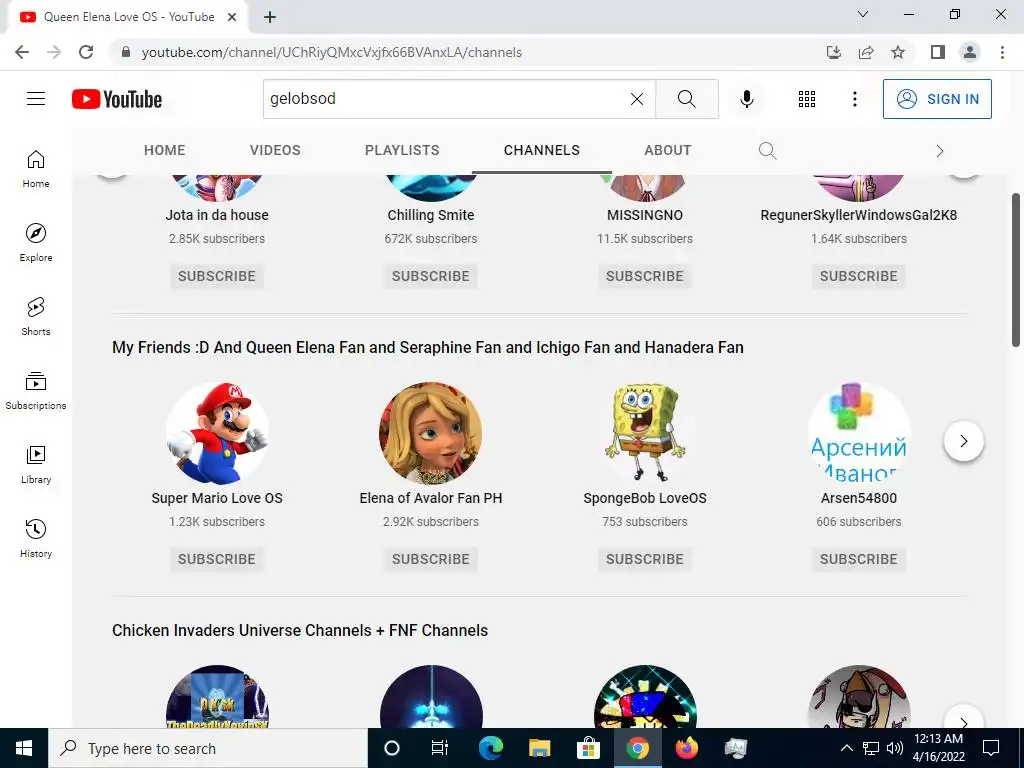Open the notification center icon

(991, 748)
